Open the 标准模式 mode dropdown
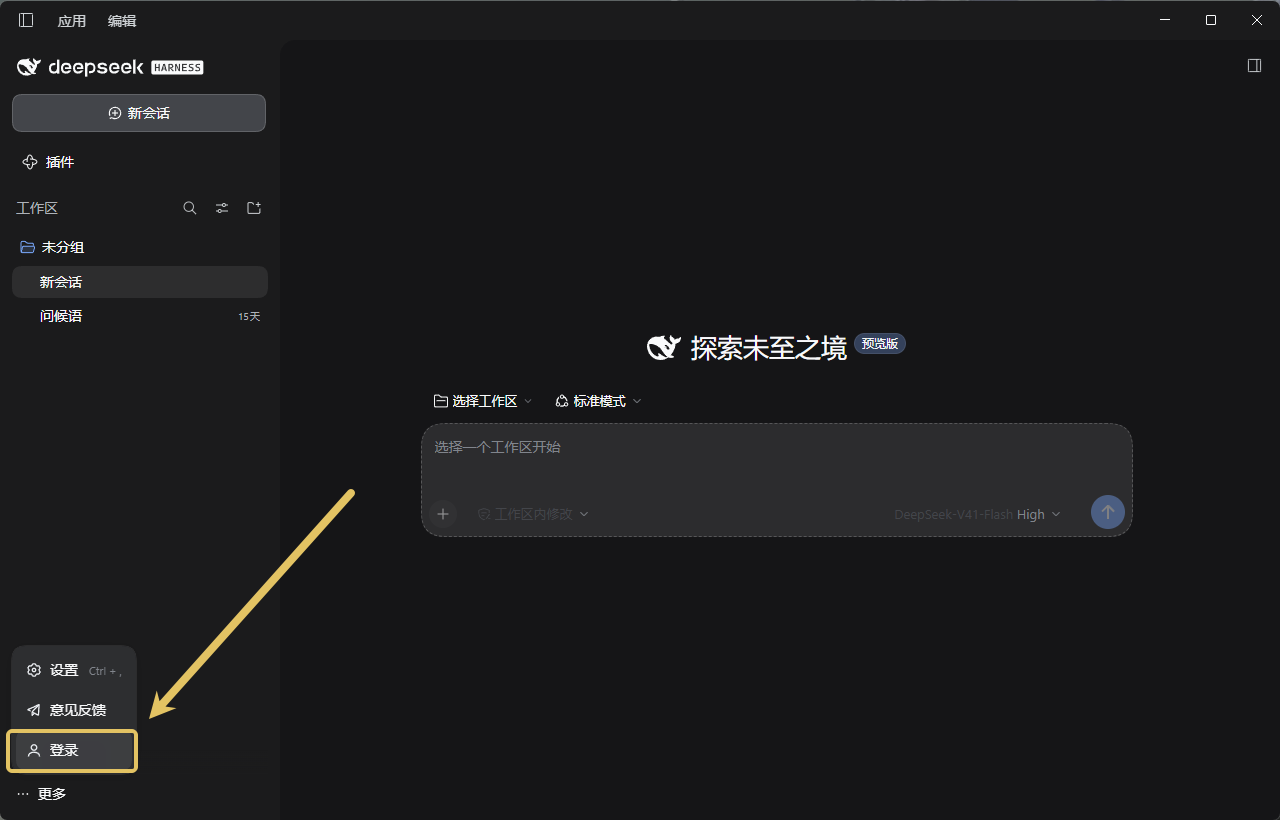The width and height of the screenshot is (1280, 820). point(598,401)
